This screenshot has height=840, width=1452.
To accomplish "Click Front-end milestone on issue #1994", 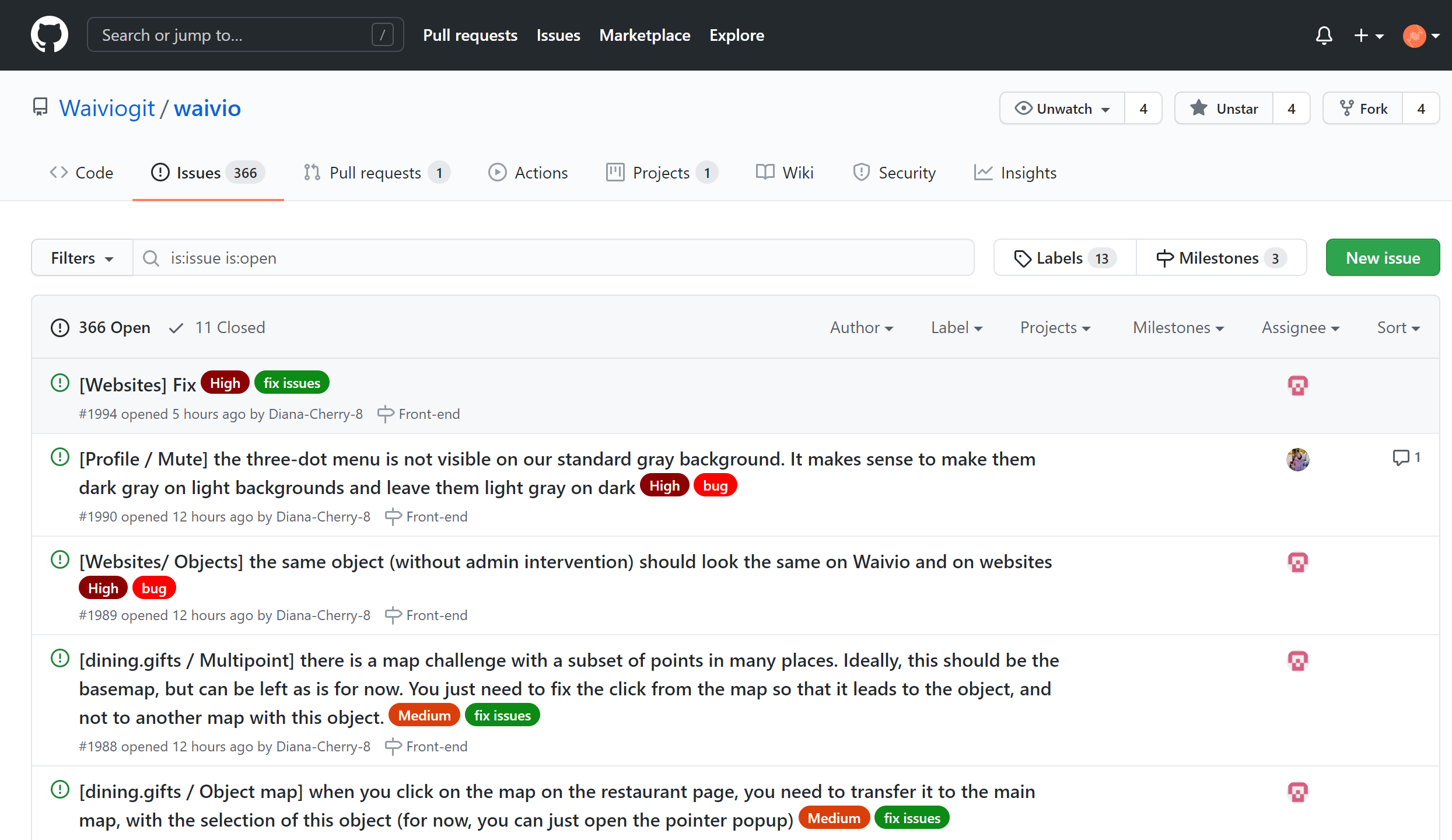I will point(419,414).
